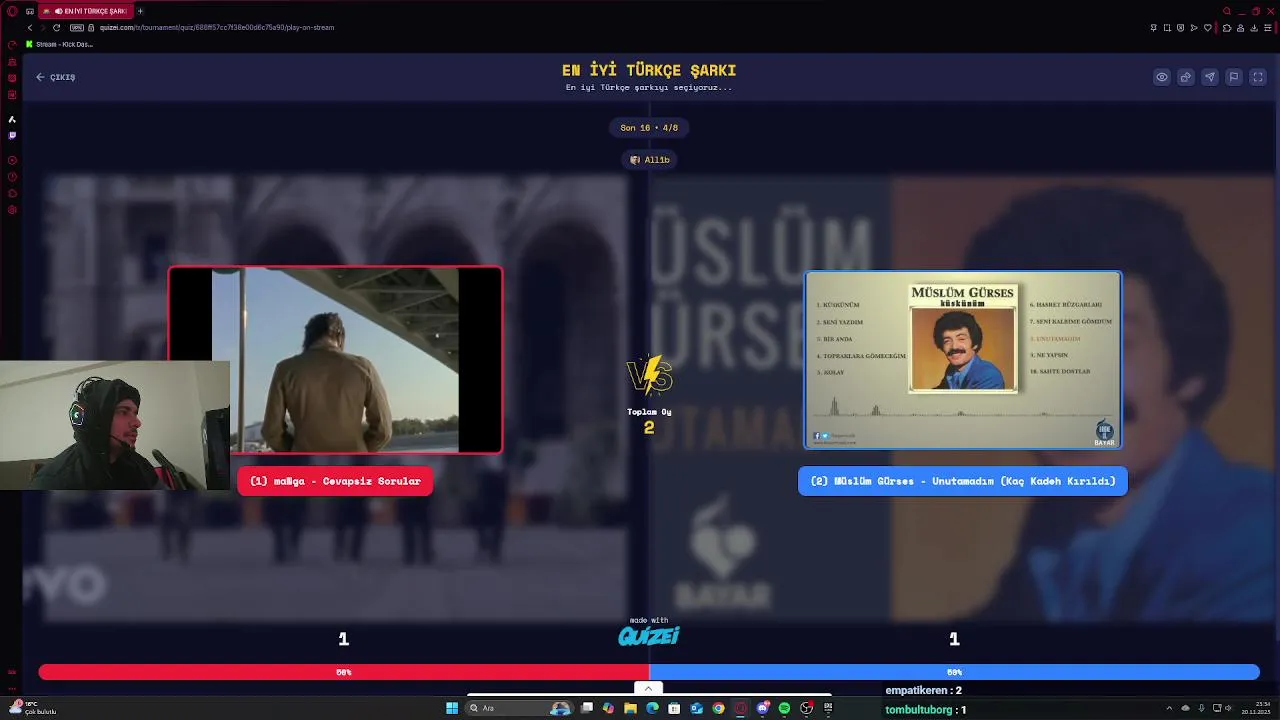Open Microsoft Edge from the taskbar
The width and height of the screenshot is (1280, 720).
click(652, 708)
